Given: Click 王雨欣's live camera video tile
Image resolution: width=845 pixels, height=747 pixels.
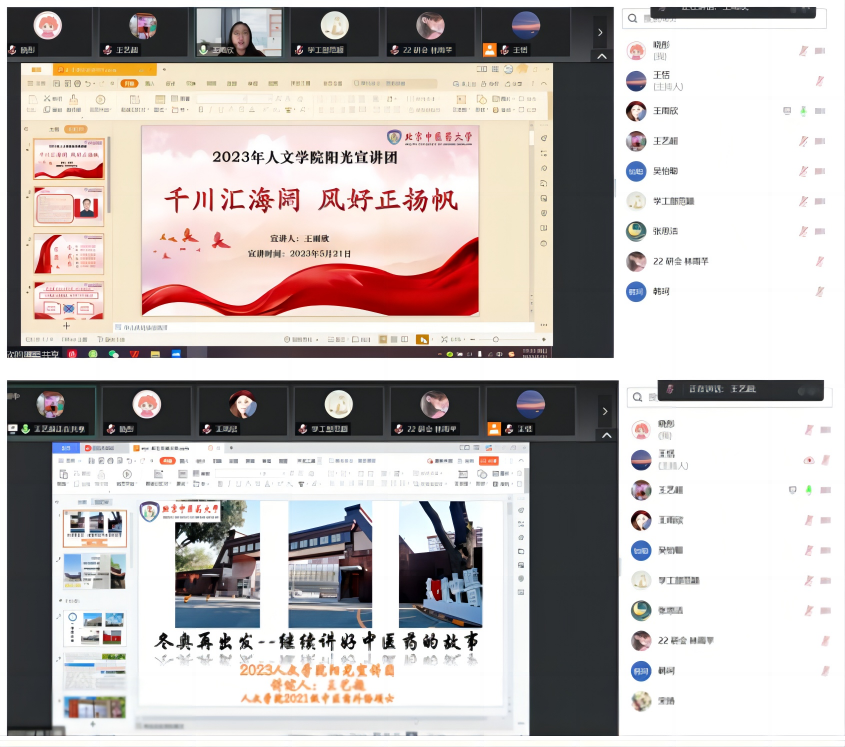Looking at the screenshot, I should click(238, 30).
